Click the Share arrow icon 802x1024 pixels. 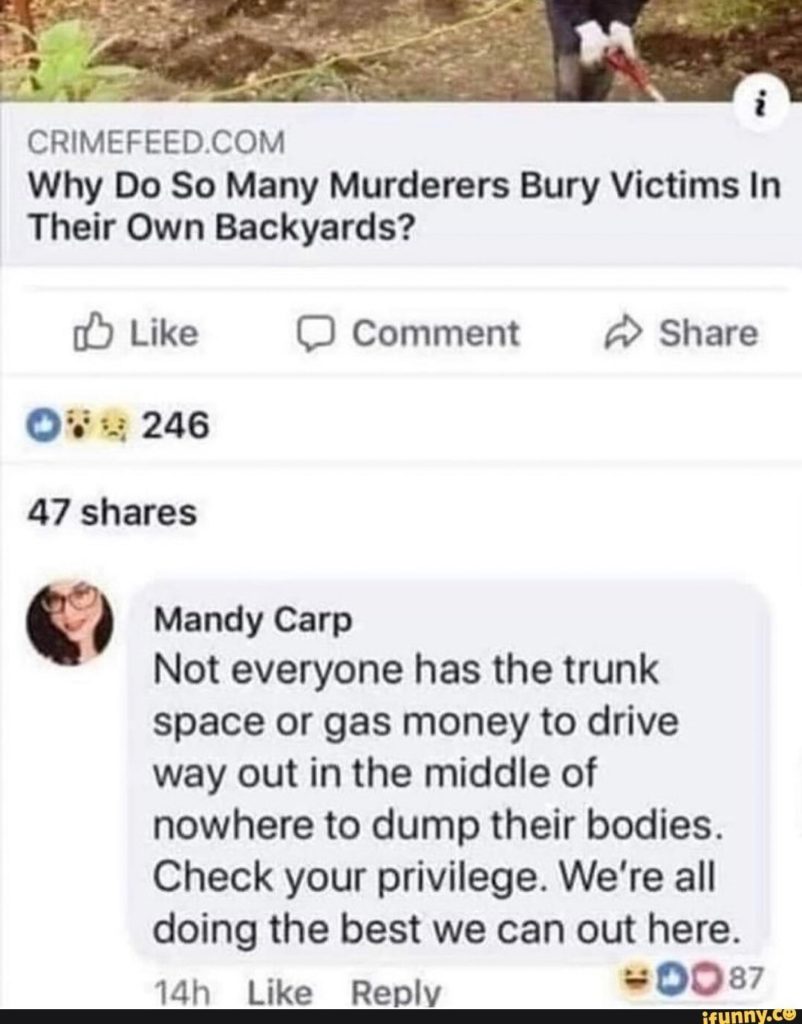point(622,333)
